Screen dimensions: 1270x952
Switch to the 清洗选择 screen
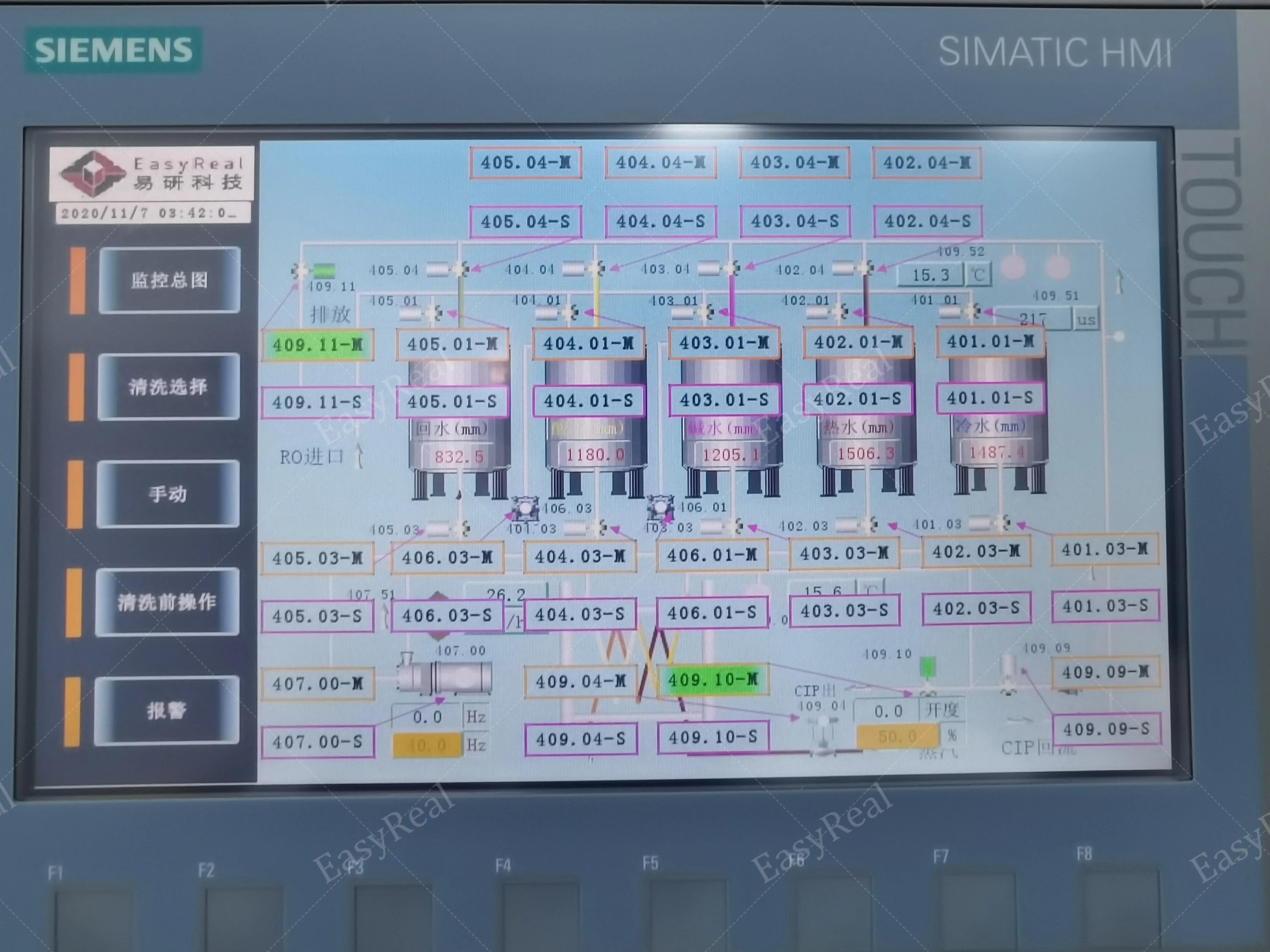click(x=168, y=387)
